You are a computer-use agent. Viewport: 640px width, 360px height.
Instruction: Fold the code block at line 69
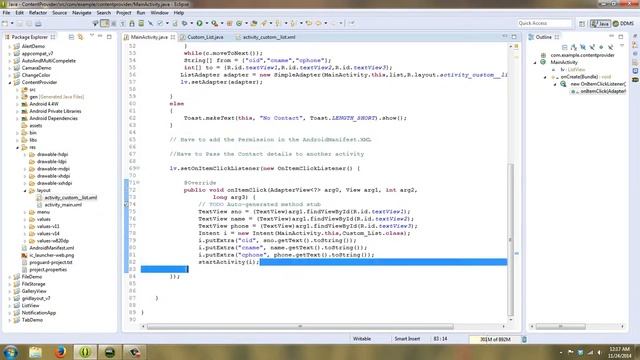point(138,168)
